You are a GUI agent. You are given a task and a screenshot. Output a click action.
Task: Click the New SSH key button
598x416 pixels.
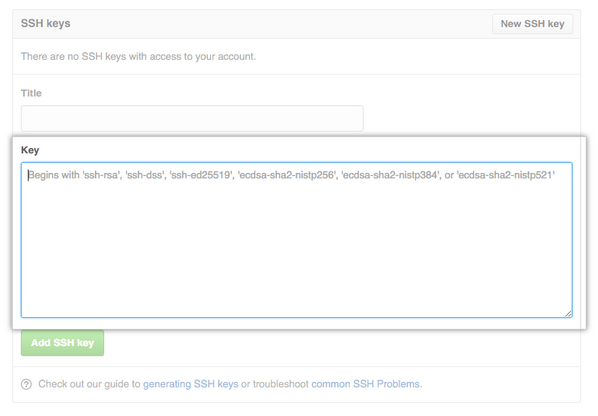(x=532, y=24)
